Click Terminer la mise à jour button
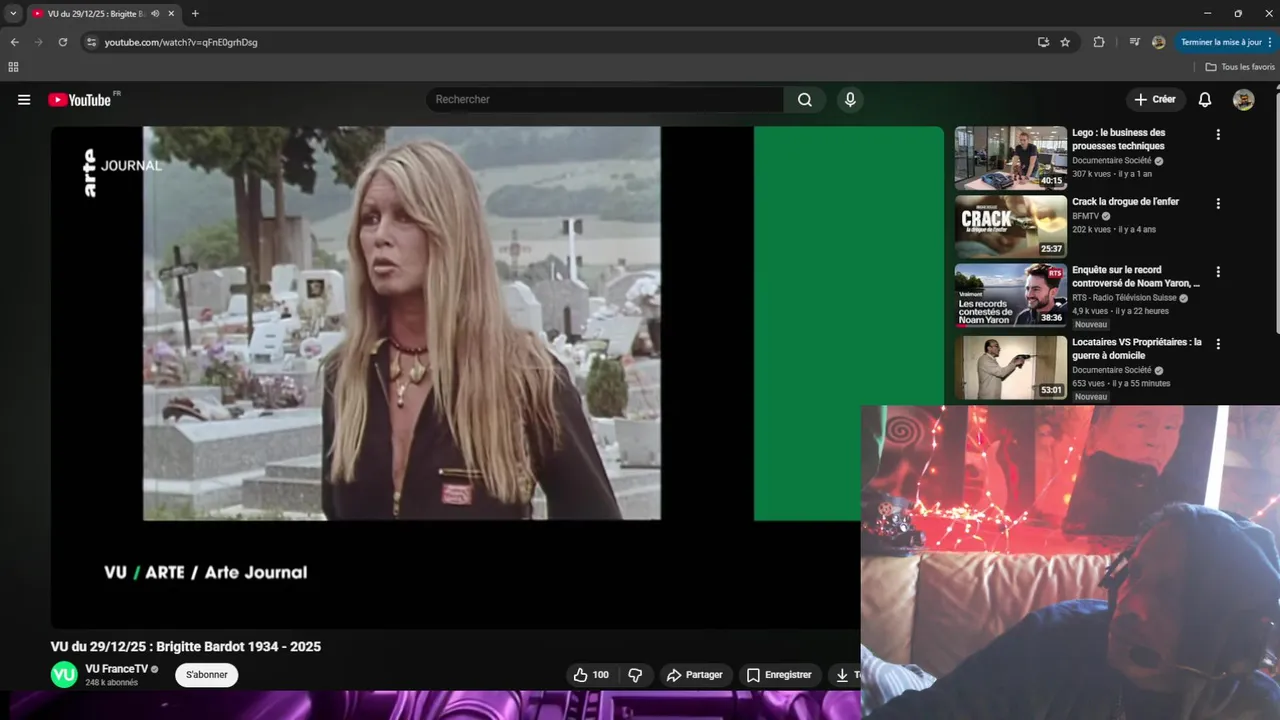Viewport: 1280px width, 720px height. click(x=1220, y=42)
